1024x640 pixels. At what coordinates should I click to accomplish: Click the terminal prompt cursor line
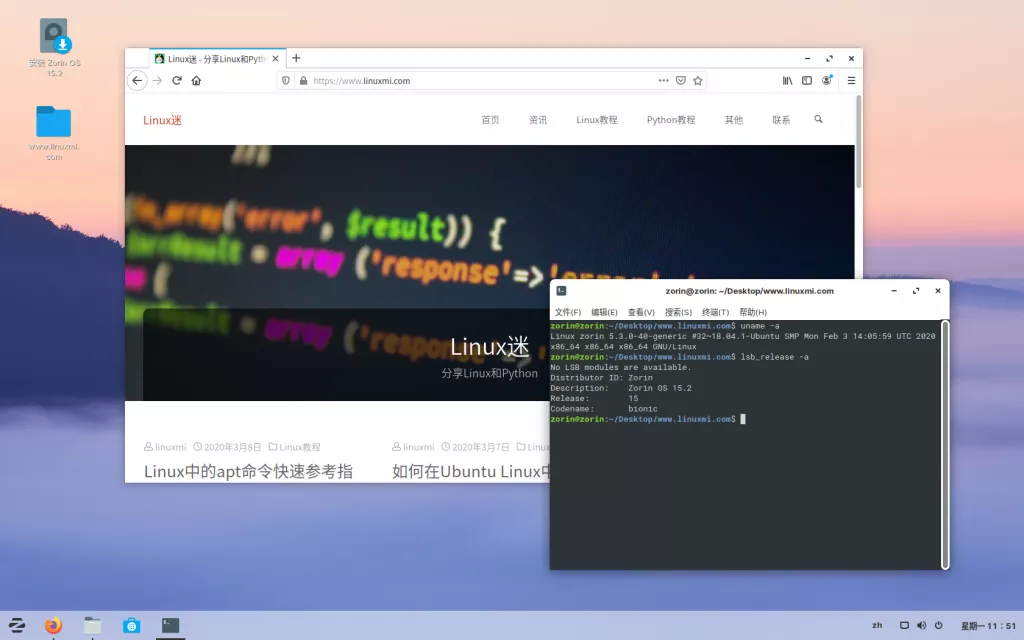point(648,419)
